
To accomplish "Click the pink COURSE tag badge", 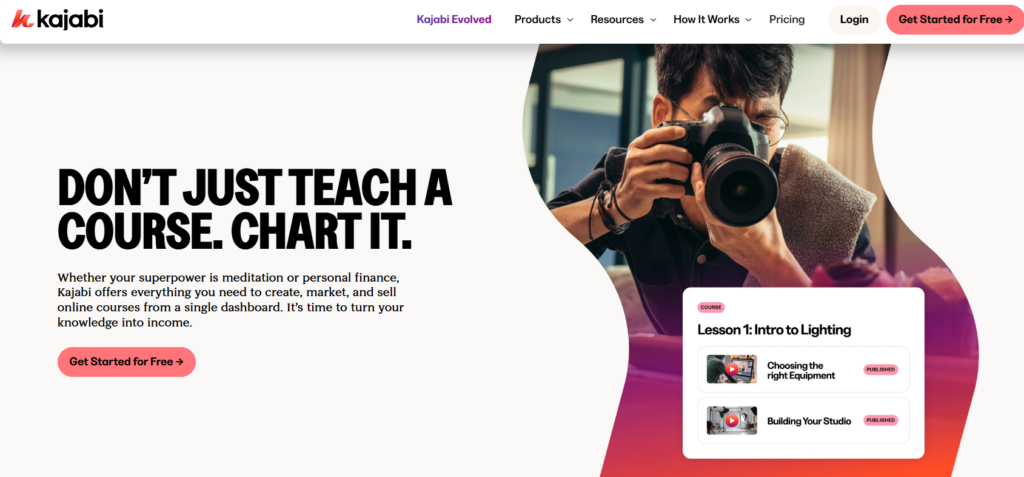I will pos(711,307).
